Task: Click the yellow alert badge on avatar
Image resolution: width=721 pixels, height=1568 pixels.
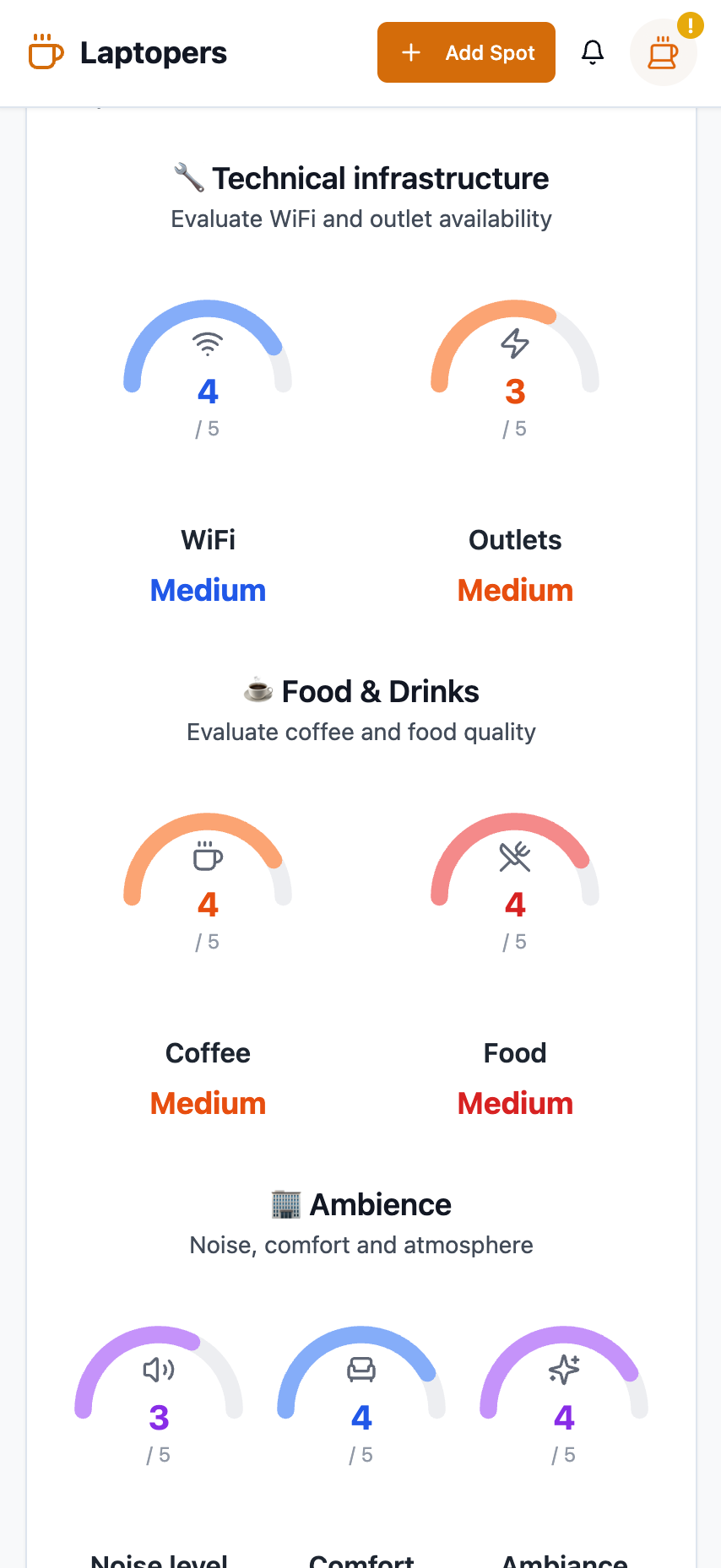Action: [691, 25]
